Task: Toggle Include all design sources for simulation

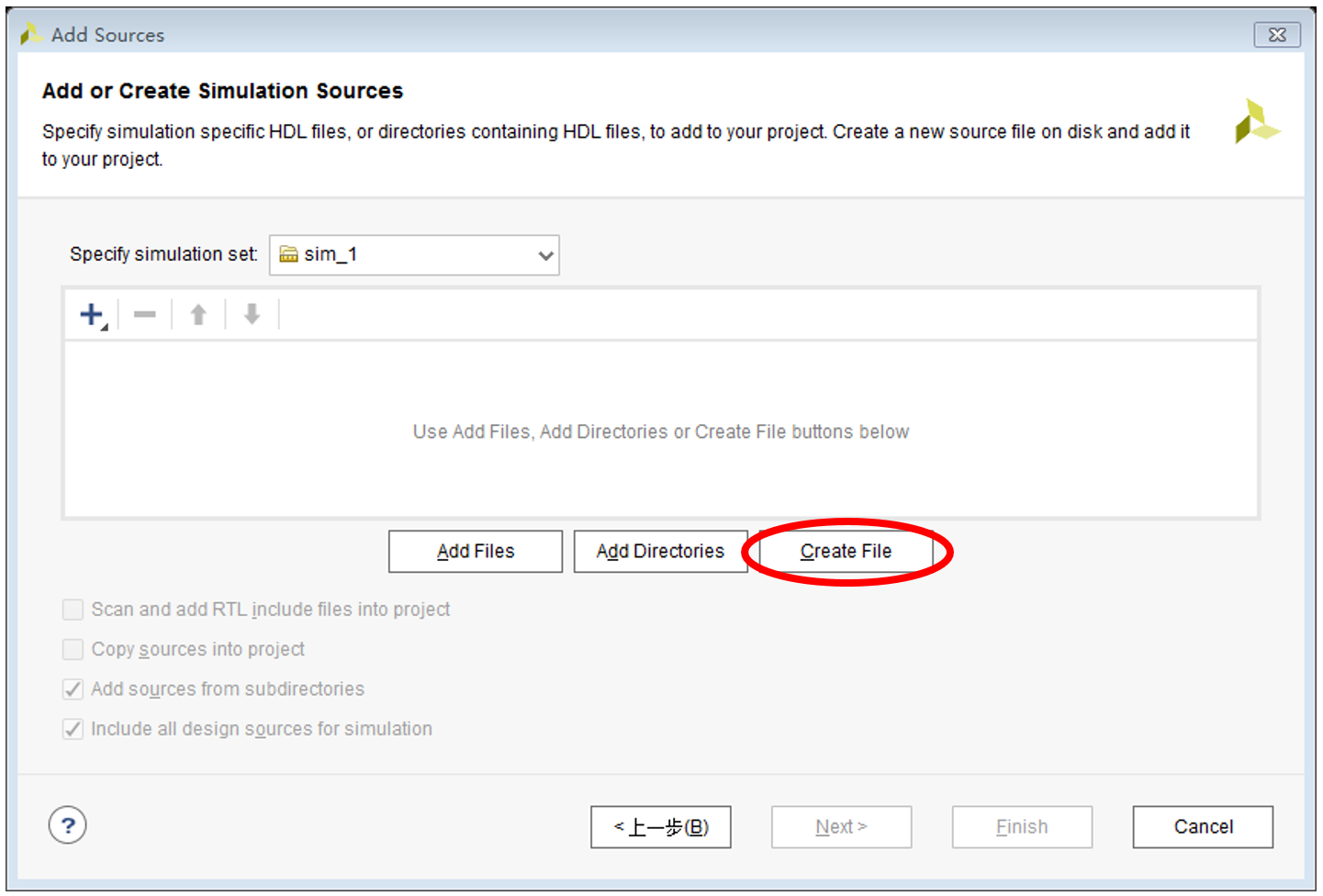Action: pyautogui.click(x=73, y=729)
